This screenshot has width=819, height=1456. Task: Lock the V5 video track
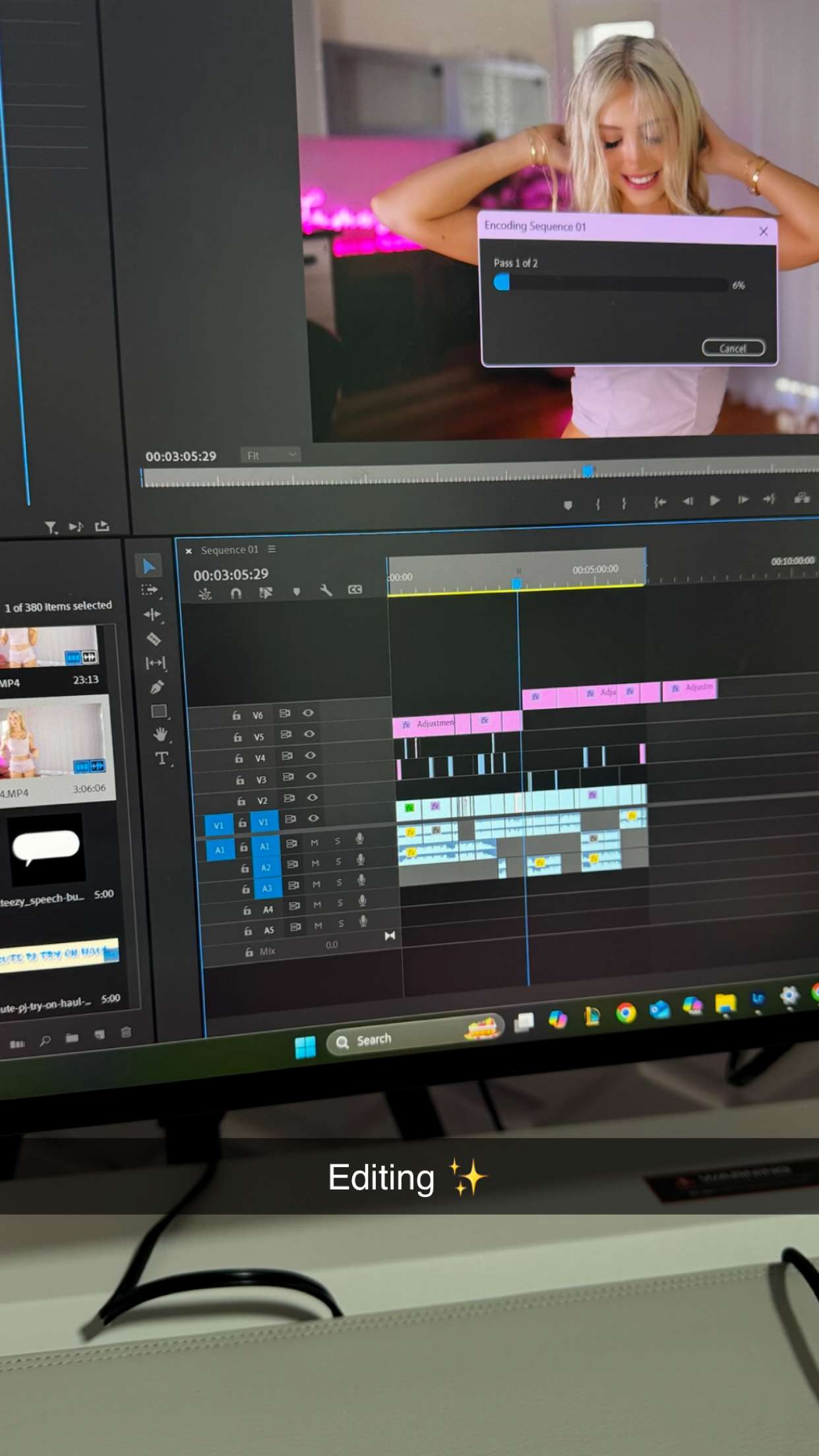237,737
